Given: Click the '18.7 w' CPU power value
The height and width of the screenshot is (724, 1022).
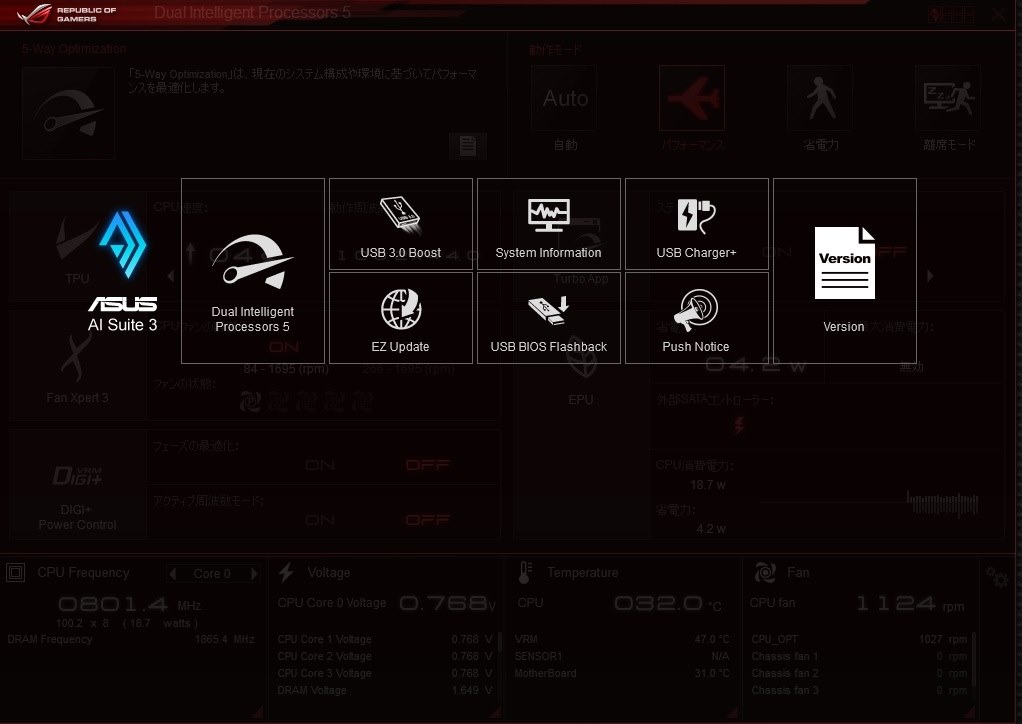Looking at the screenshot, I should click(x=707, y=485).
